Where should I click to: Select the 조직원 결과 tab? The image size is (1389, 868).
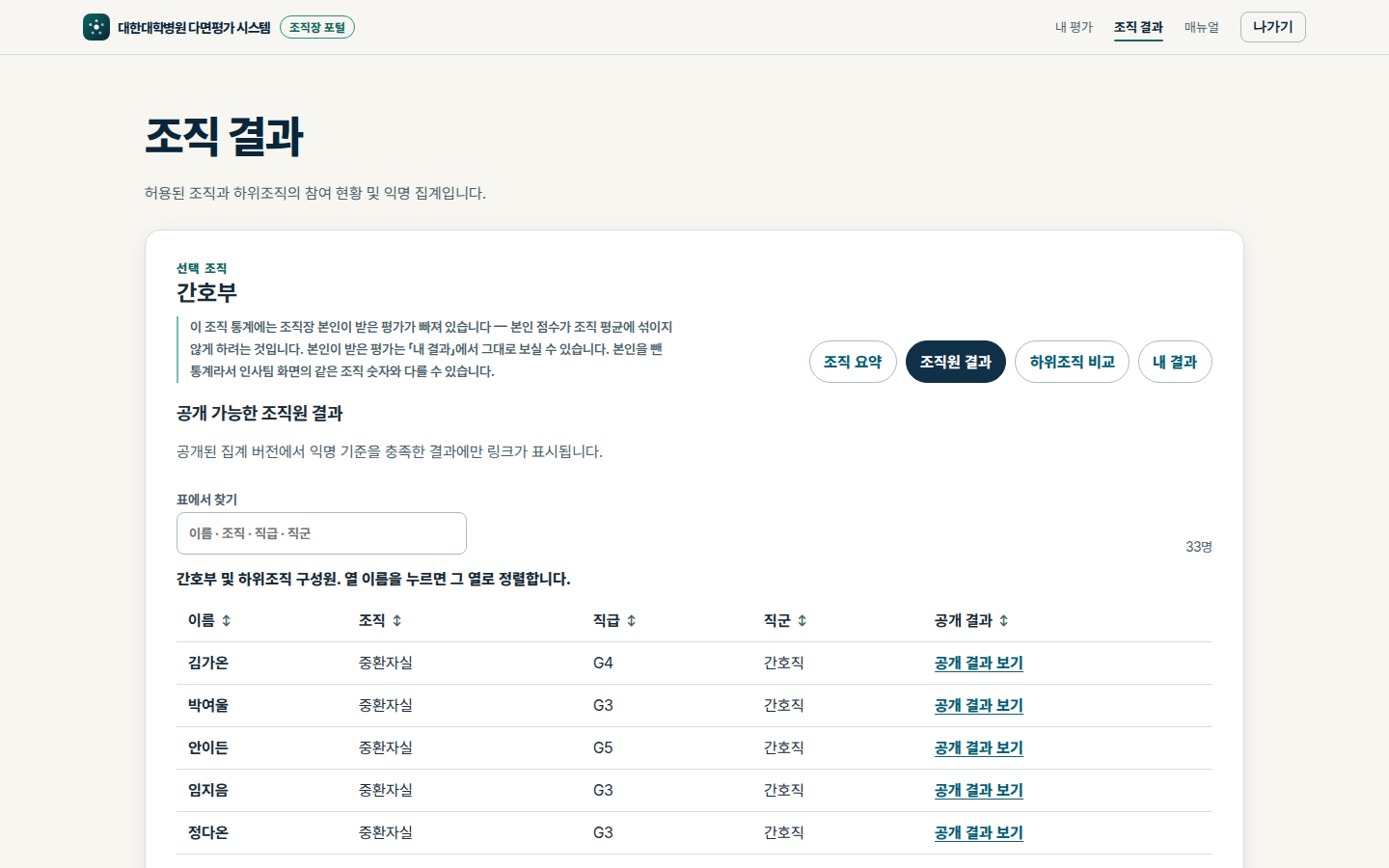[x=956, y=362]
